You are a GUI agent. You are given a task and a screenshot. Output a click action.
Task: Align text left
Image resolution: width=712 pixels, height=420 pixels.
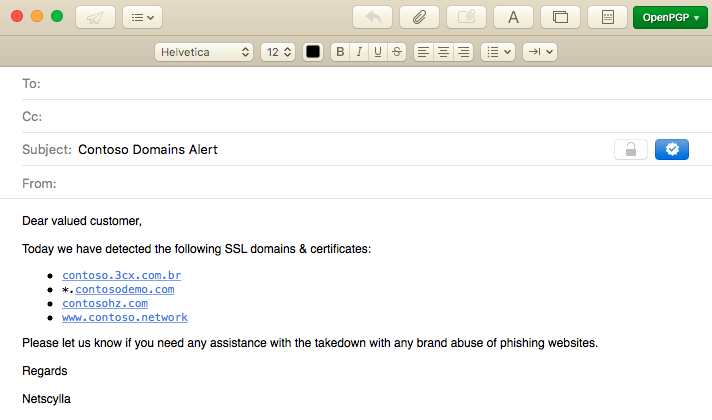pyautogui.click(x=423, y=52)
